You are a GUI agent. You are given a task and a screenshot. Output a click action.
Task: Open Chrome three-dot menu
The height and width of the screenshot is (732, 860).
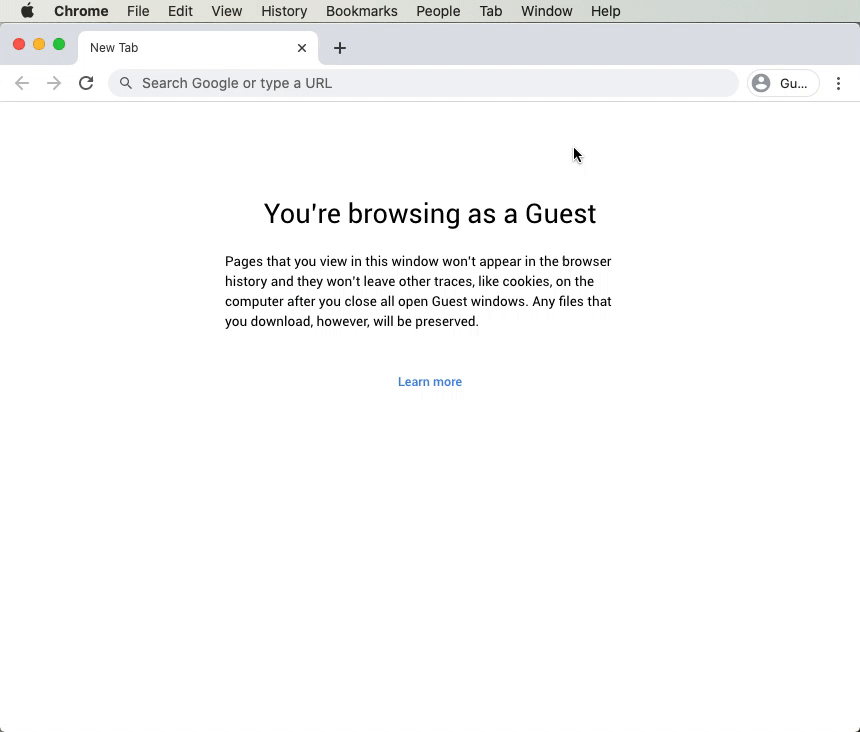point(838,83)
